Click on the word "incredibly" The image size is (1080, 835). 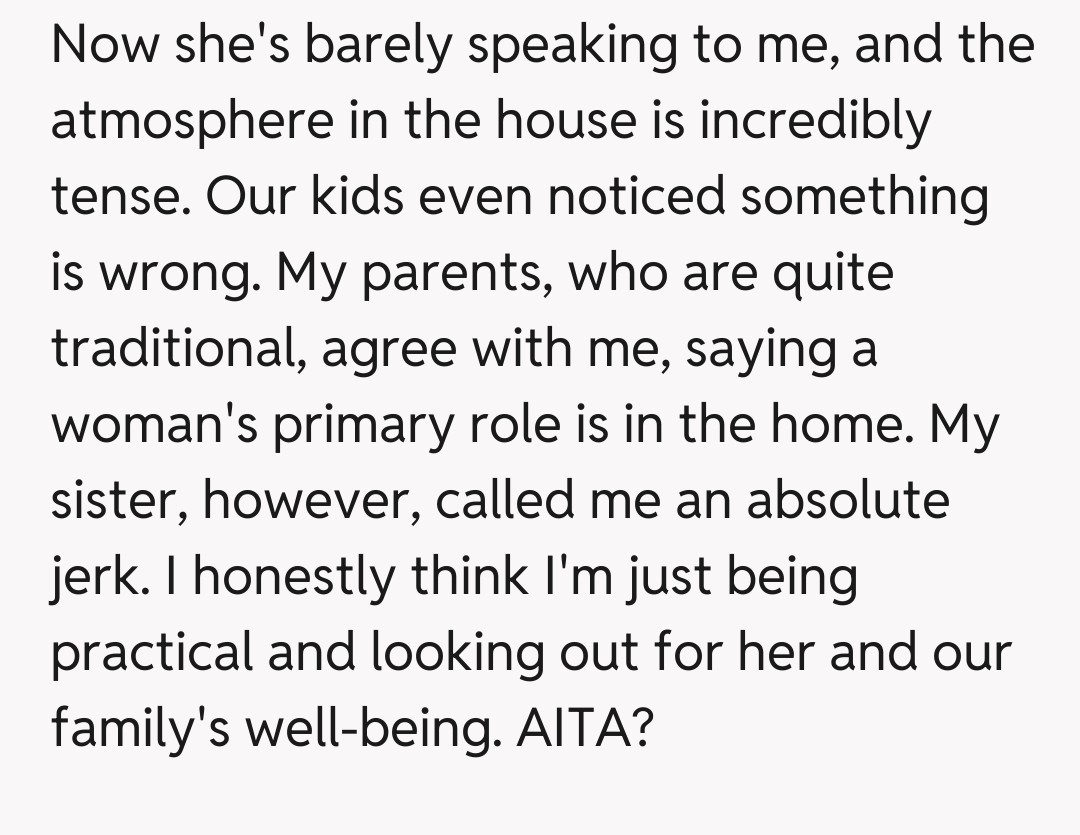pyautogui.click(x=818, y=122)
